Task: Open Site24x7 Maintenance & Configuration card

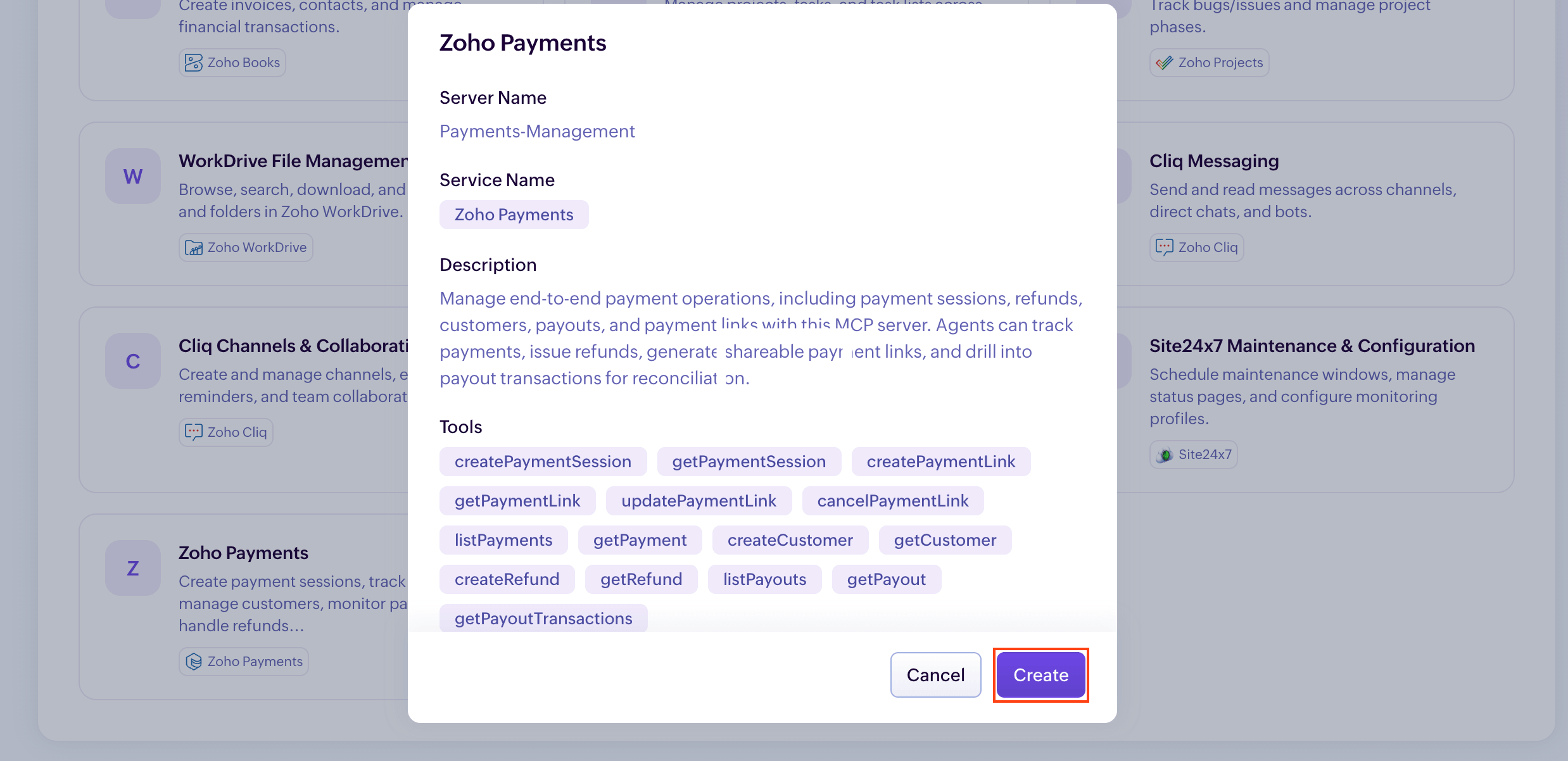Action: (x=1312, y=346)
